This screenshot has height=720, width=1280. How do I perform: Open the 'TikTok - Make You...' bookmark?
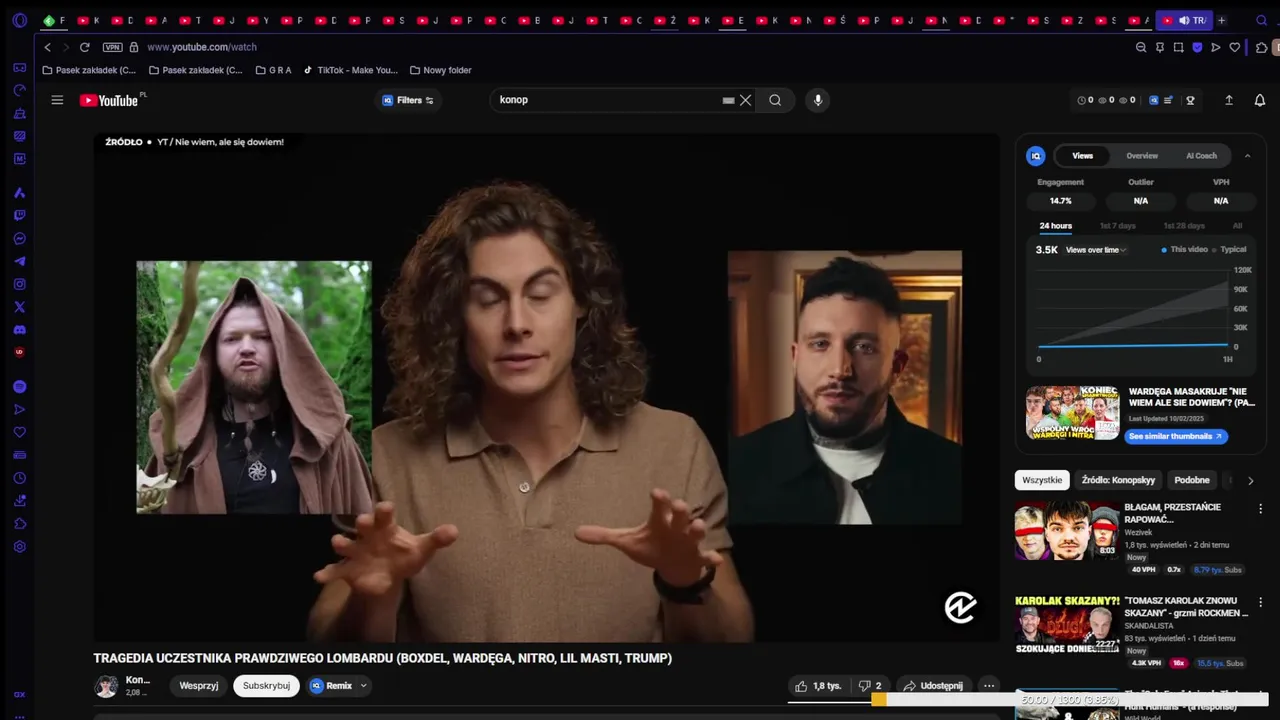[351, 70]
